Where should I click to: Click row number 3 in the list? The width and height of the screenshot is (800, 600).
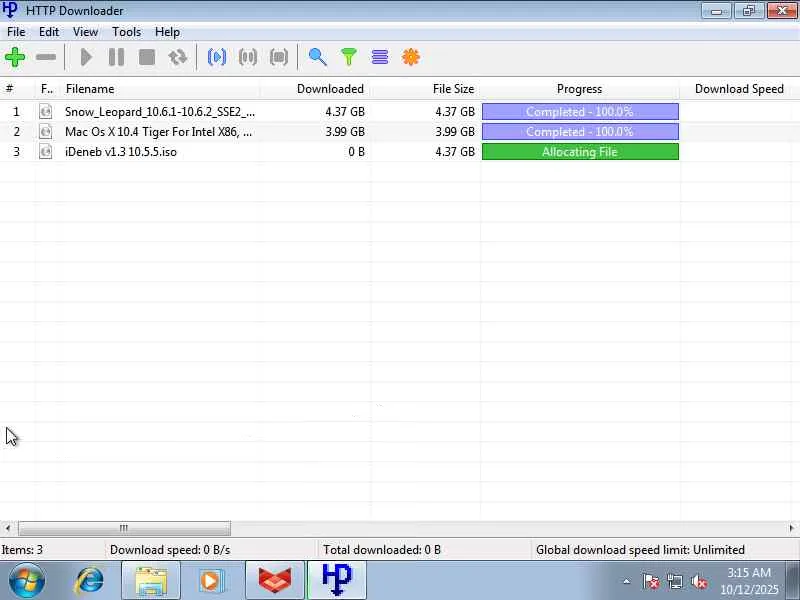[x=16, y=152]
